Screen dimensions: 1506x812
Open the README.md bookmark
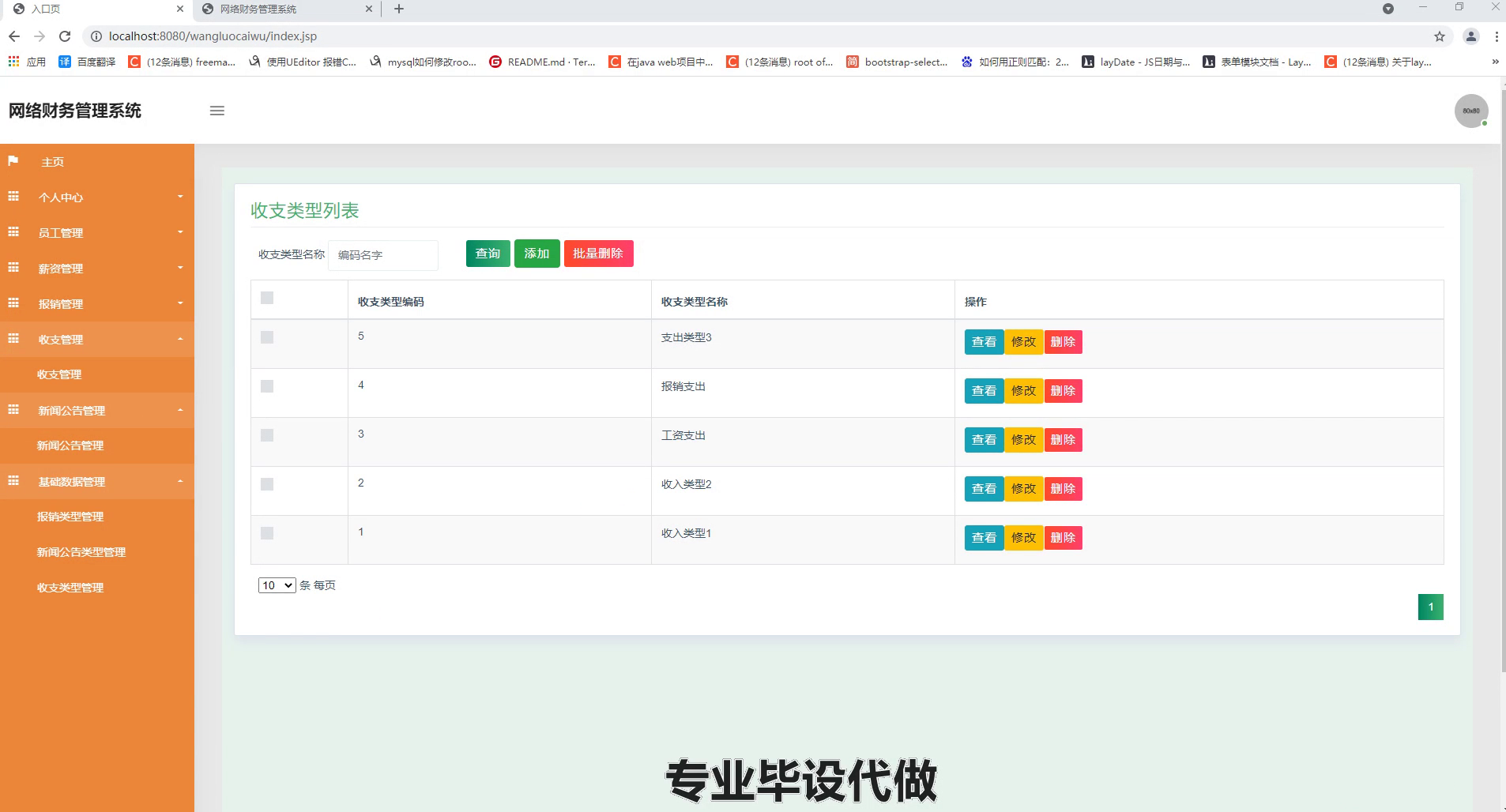pos(542,62)
